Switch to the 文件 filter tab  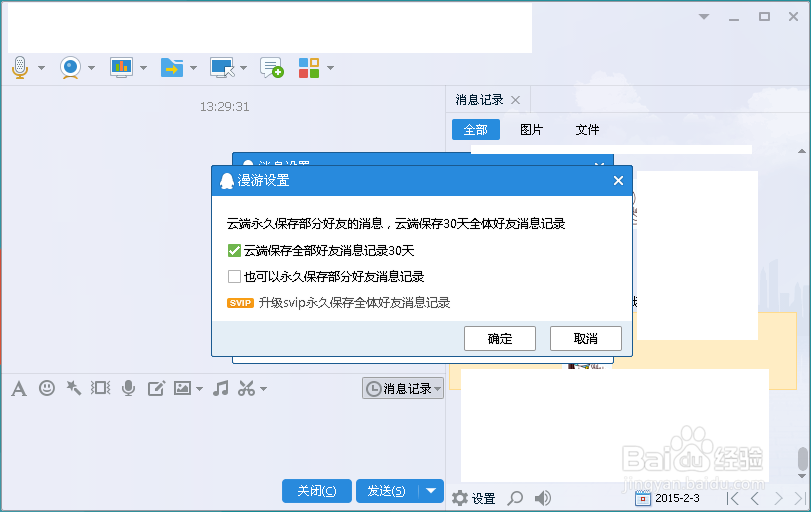tap(588, 129)
